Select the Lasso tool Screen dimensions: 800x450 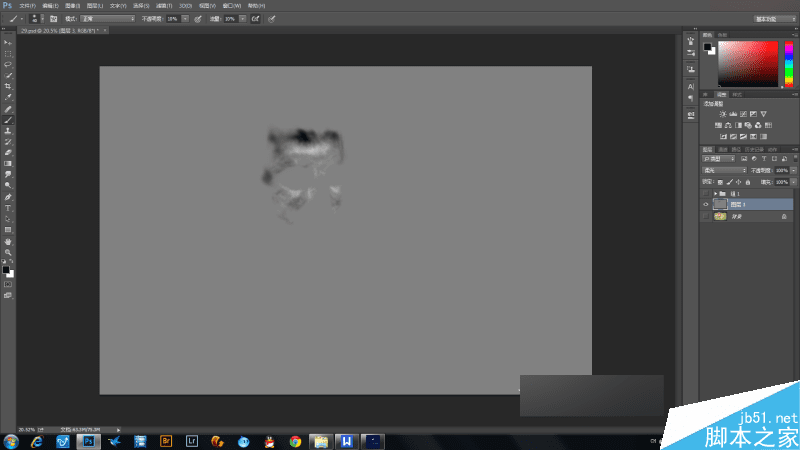point(8,65)
